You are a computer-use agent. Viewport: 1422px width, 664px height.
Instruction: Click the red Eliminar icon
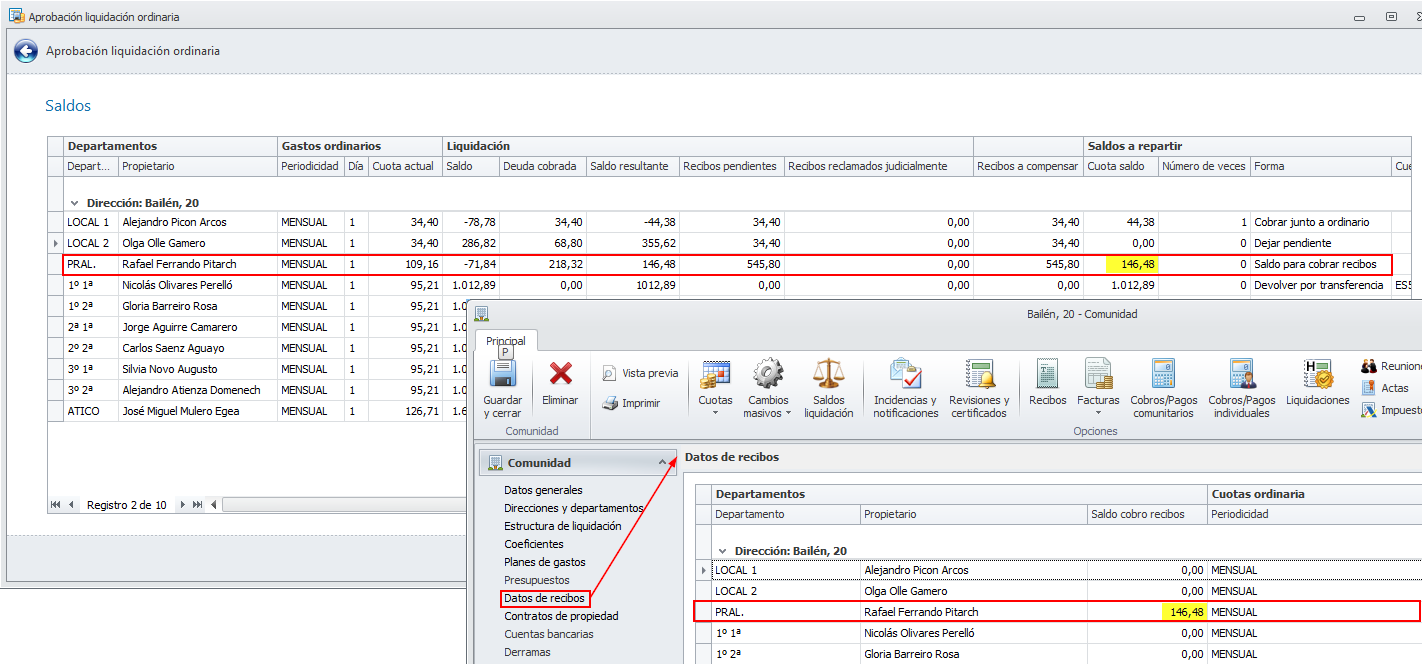pyautogui.click(x=560, y=375)
